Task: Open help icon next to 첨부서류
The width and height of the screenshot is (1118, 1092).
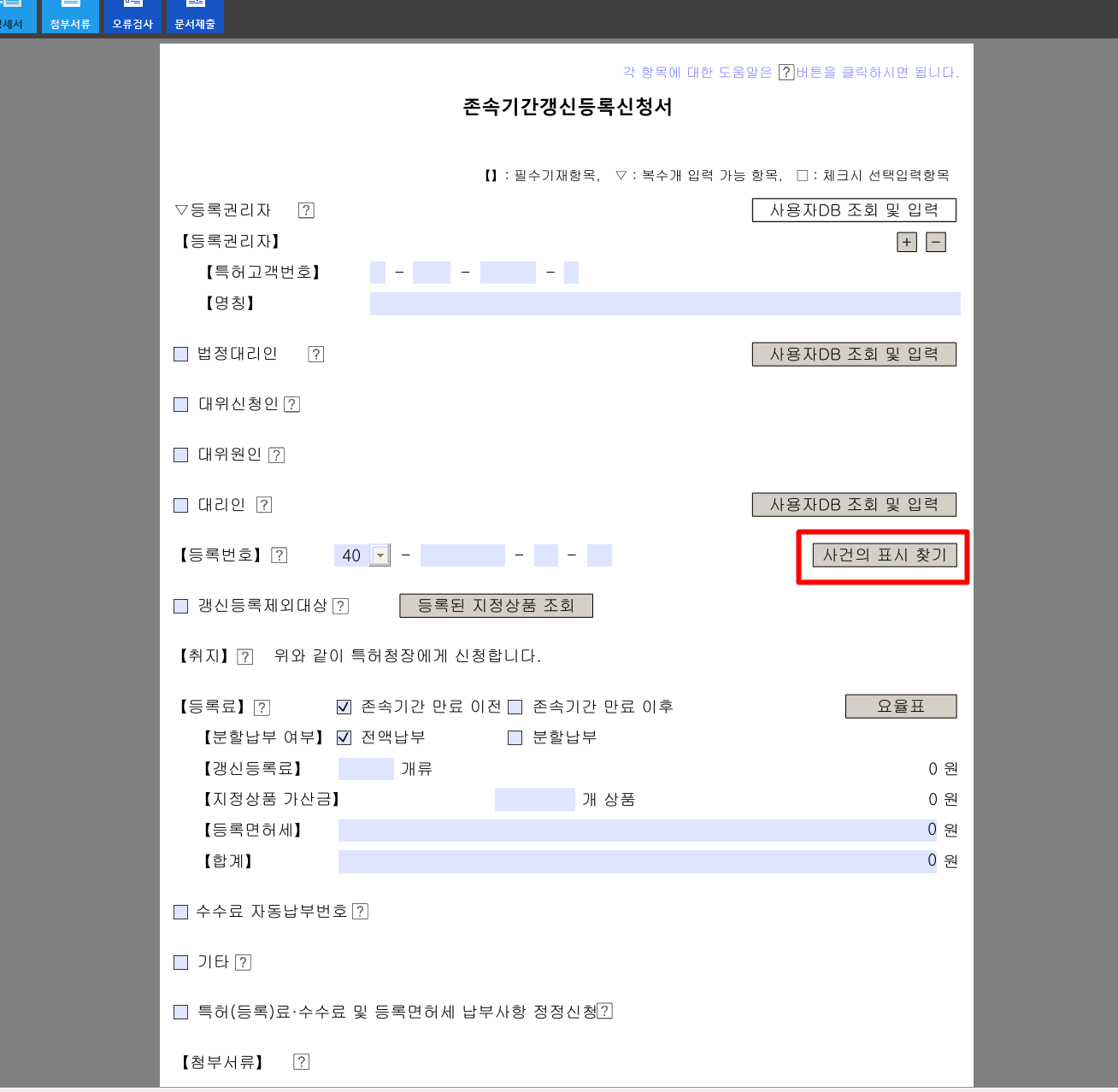Action: coord(301,1062)
